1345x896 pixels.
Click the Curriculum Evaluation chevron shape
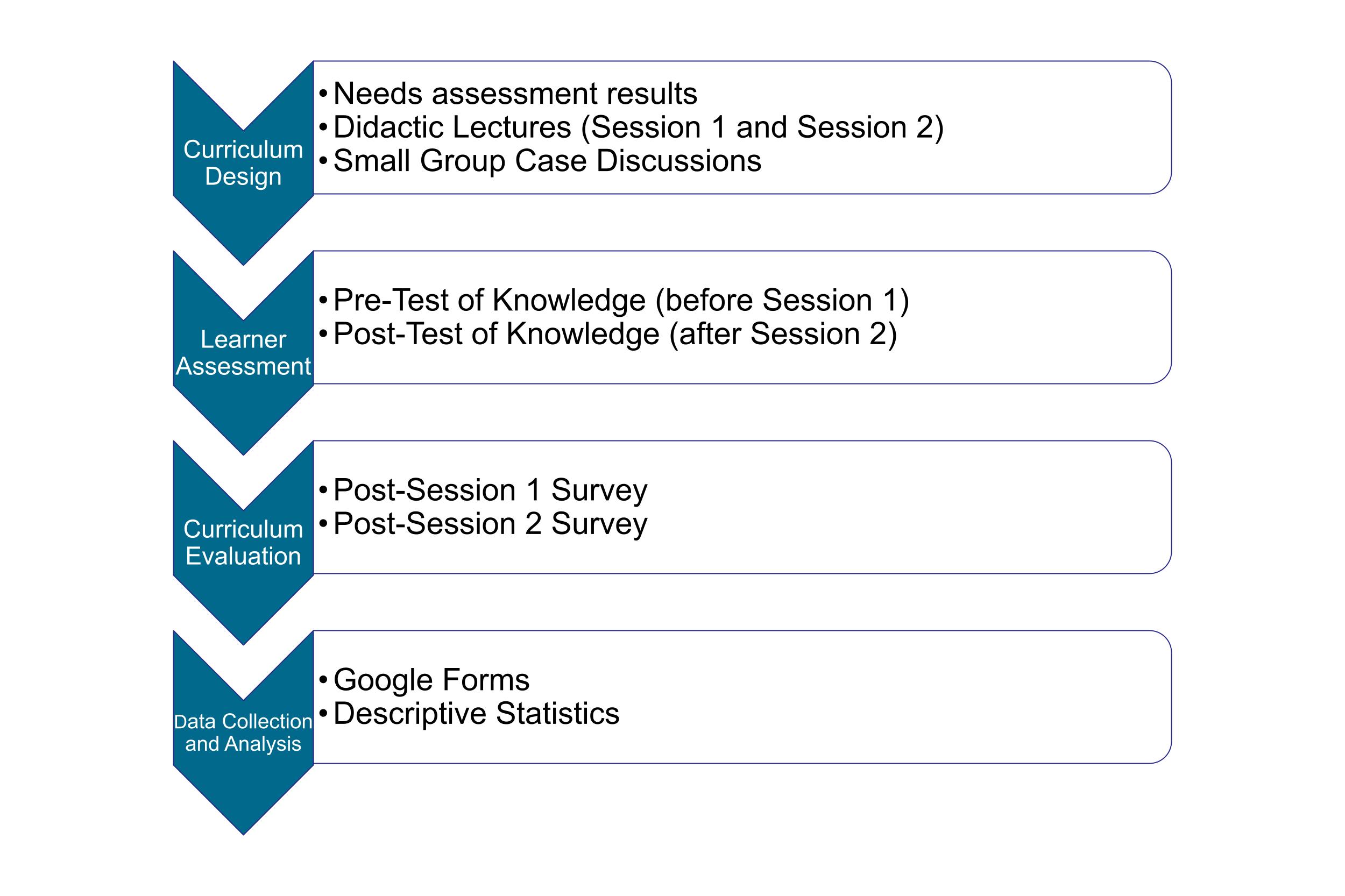tap(243, 542)
